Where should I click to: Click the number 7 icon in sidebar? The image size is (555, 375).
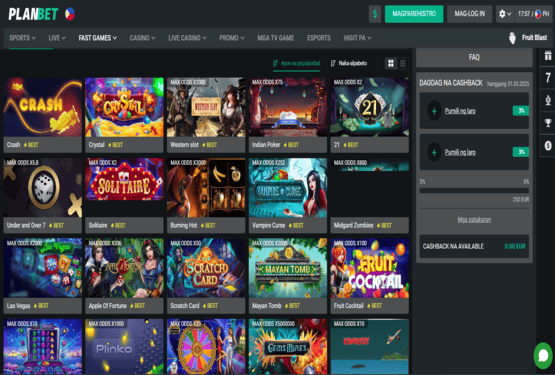pyautogui.click(x=548, y=77)
